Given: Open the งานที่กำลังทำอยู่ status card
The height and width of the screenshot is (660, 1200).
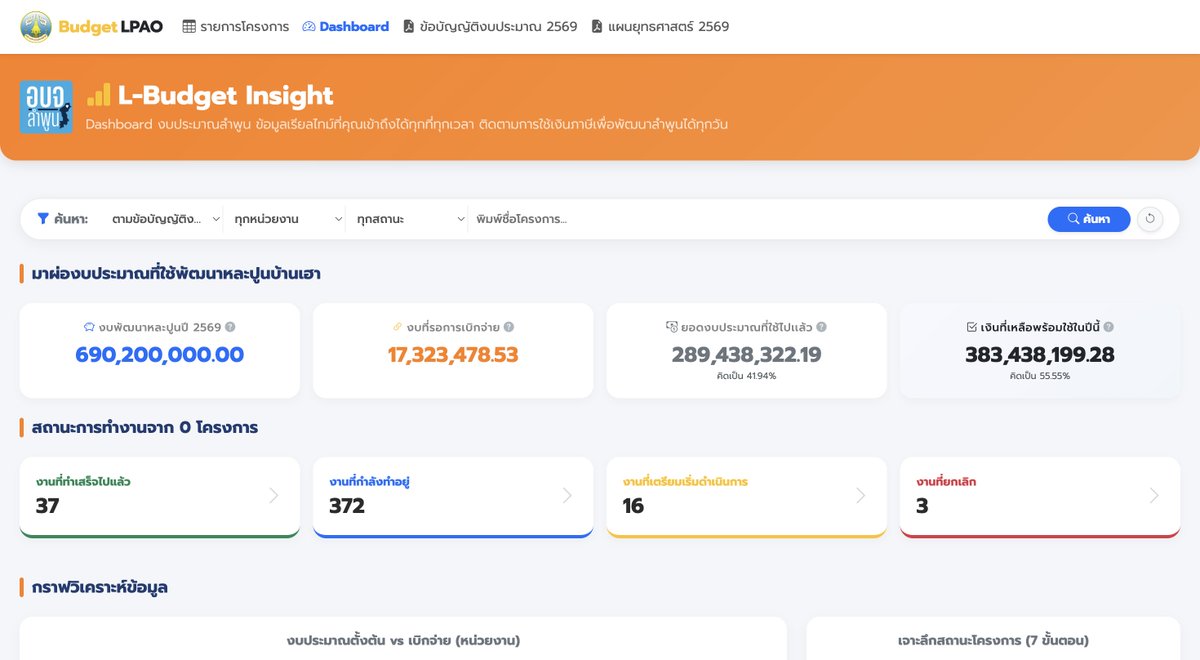Looking at the screenshot, I should [x=453, y=497].
